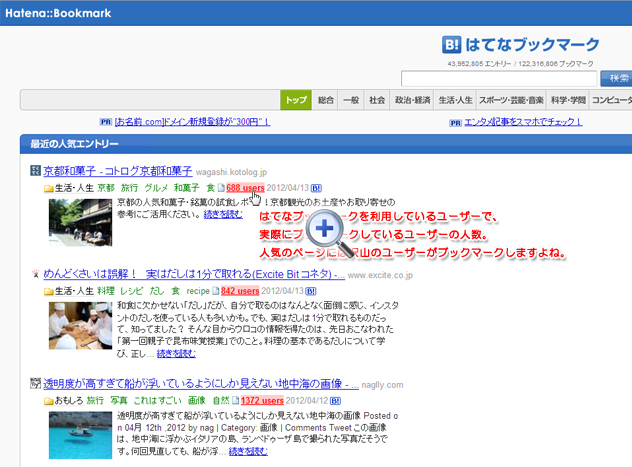Click B! bookmark icon in 842 users row
Image resolution: width=632 pixels, height=467 pixels.
pos(311,291)
